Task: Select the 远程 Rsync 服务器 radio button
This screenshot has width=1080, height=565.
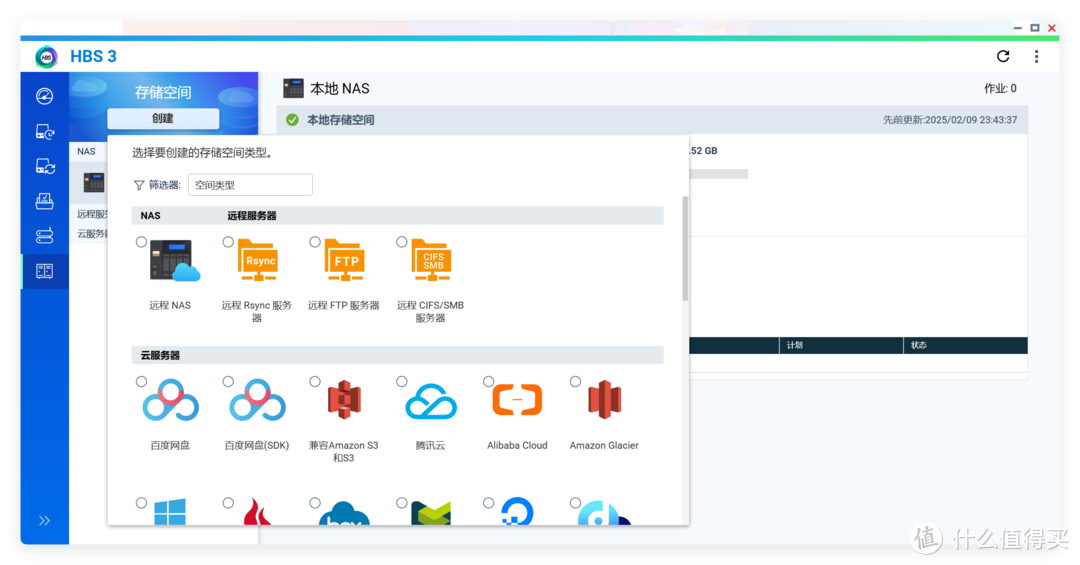Action: pos(228,242)
